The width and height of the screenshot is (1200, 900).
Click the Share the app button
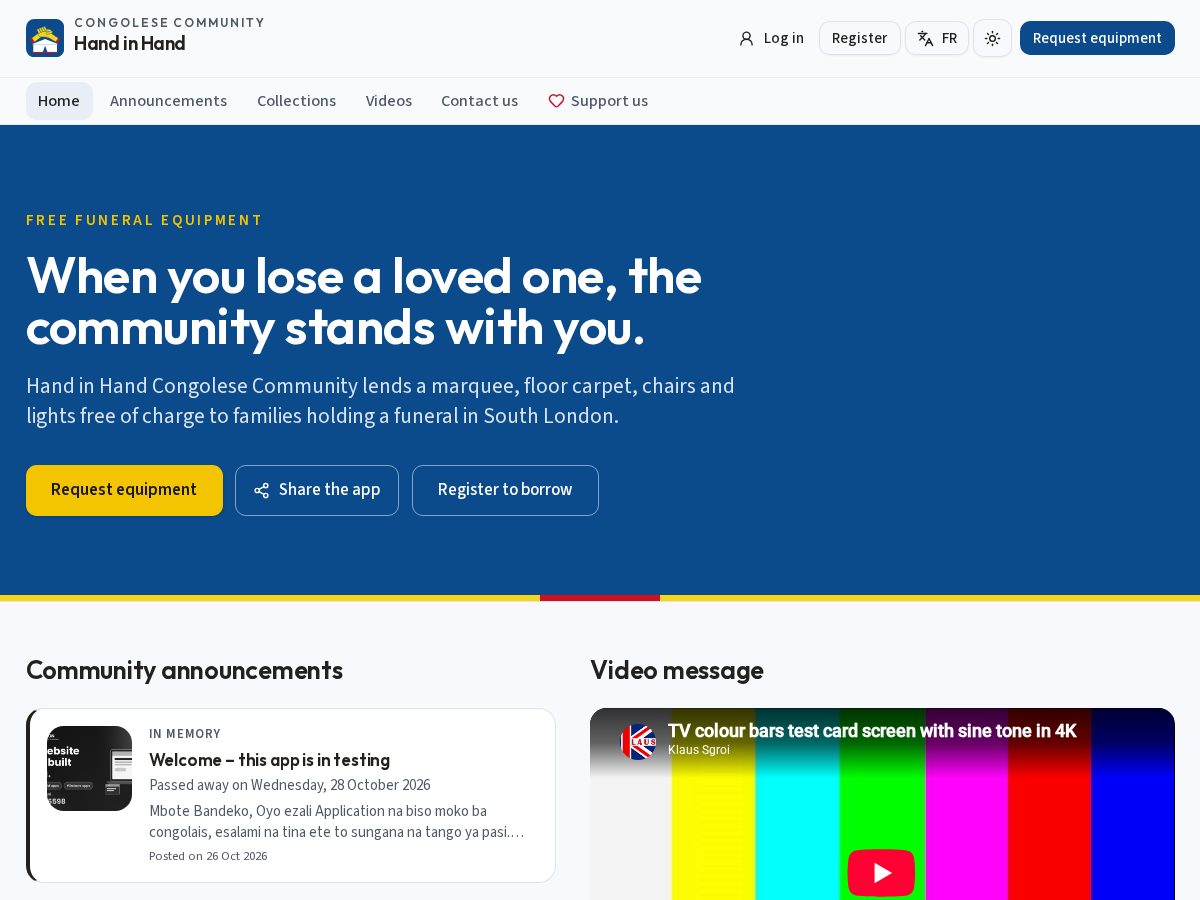pyautogui.click(x=317, y=490)
